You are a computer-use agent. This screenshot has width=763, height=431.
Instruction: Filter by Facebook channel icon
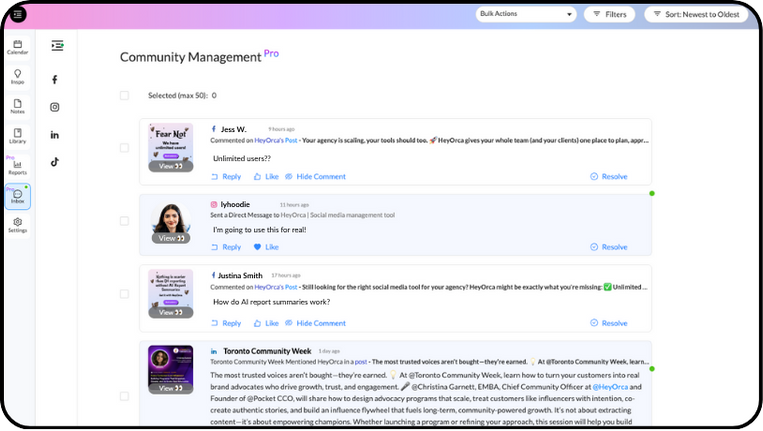[x=54, y=79]
